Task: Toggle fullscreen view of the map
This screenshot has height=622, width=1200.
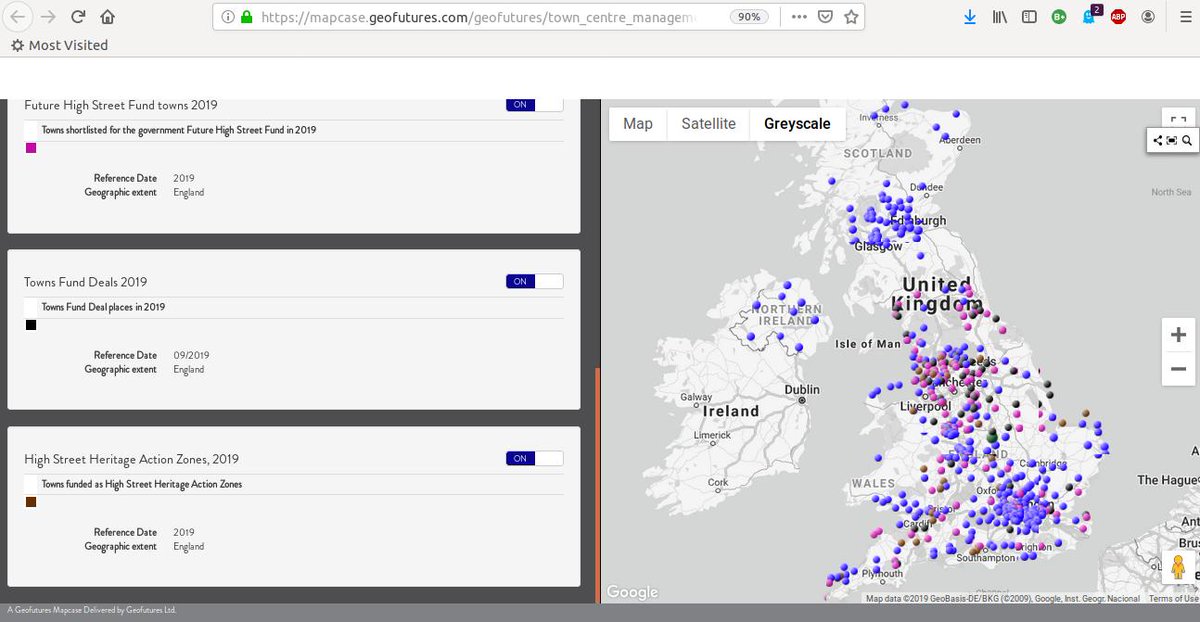Action: click(x=1178, y=120)
